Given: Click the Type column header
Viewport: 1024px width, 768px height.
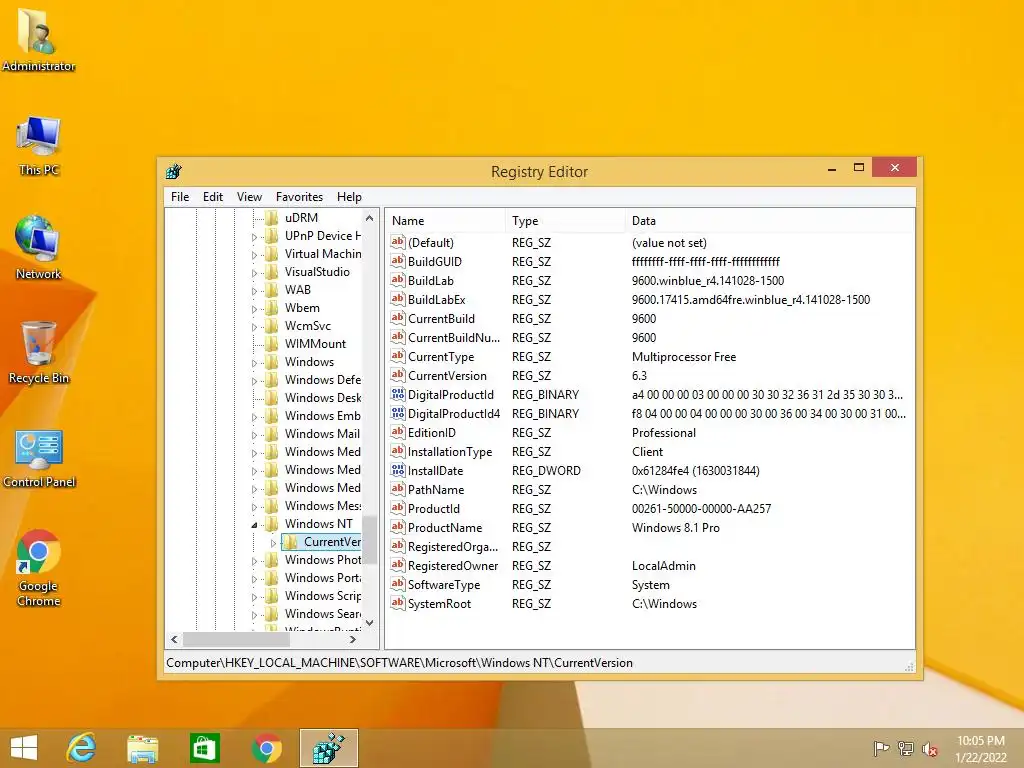Looking at the screenshot, I should [565, 221].
